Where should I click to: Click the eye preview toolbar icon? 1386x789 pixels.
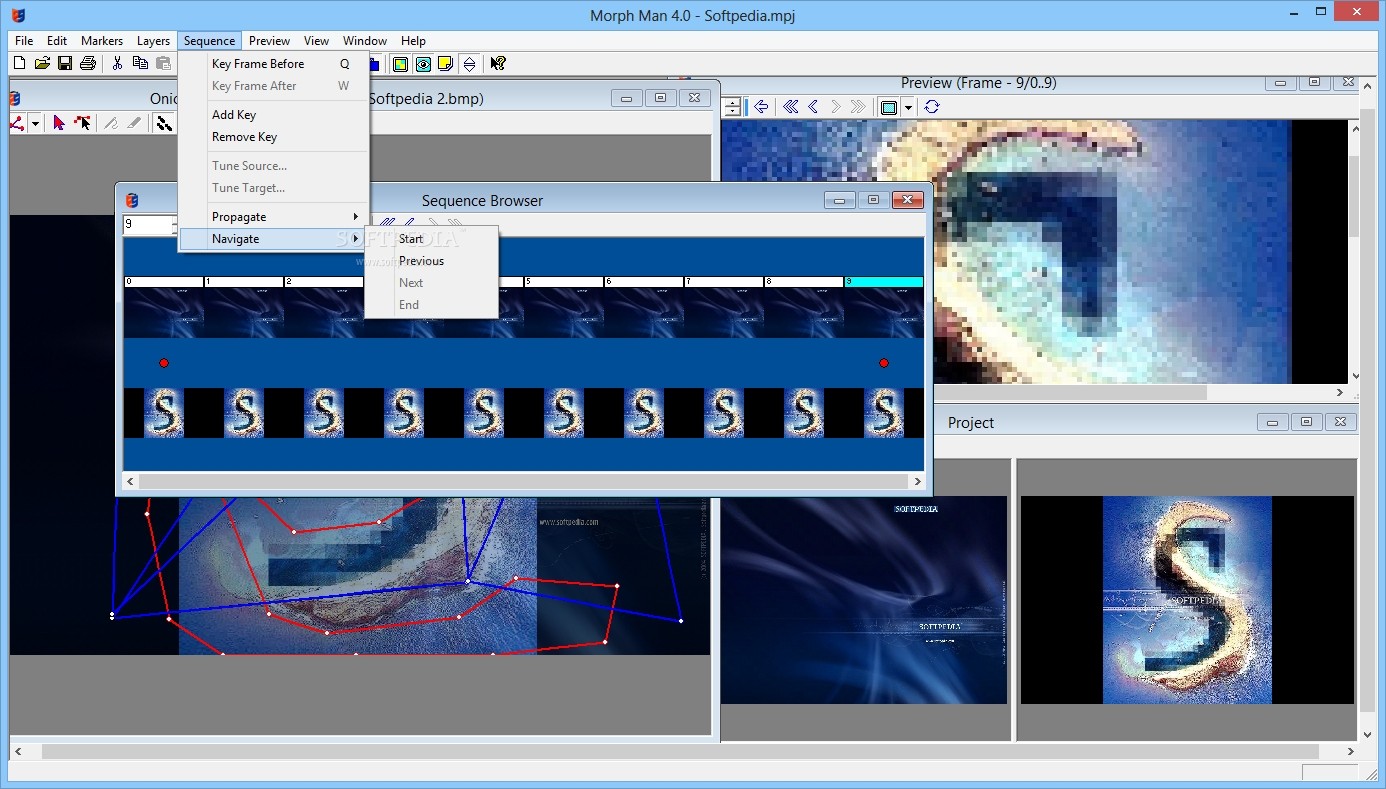(x=423, y=64)
